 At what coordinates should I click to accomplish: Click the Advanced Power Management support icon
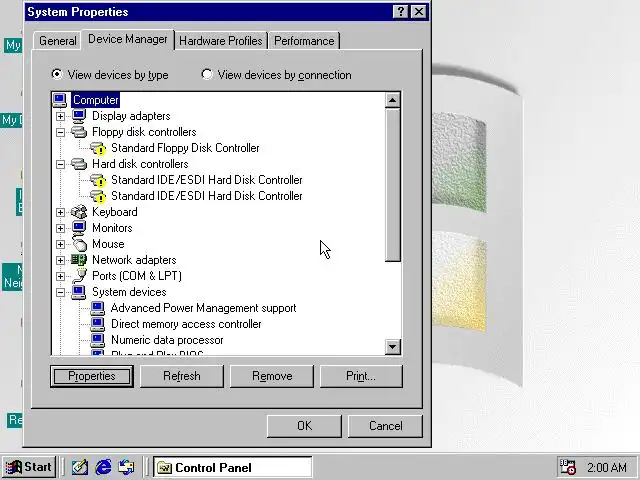click(98, 308)
